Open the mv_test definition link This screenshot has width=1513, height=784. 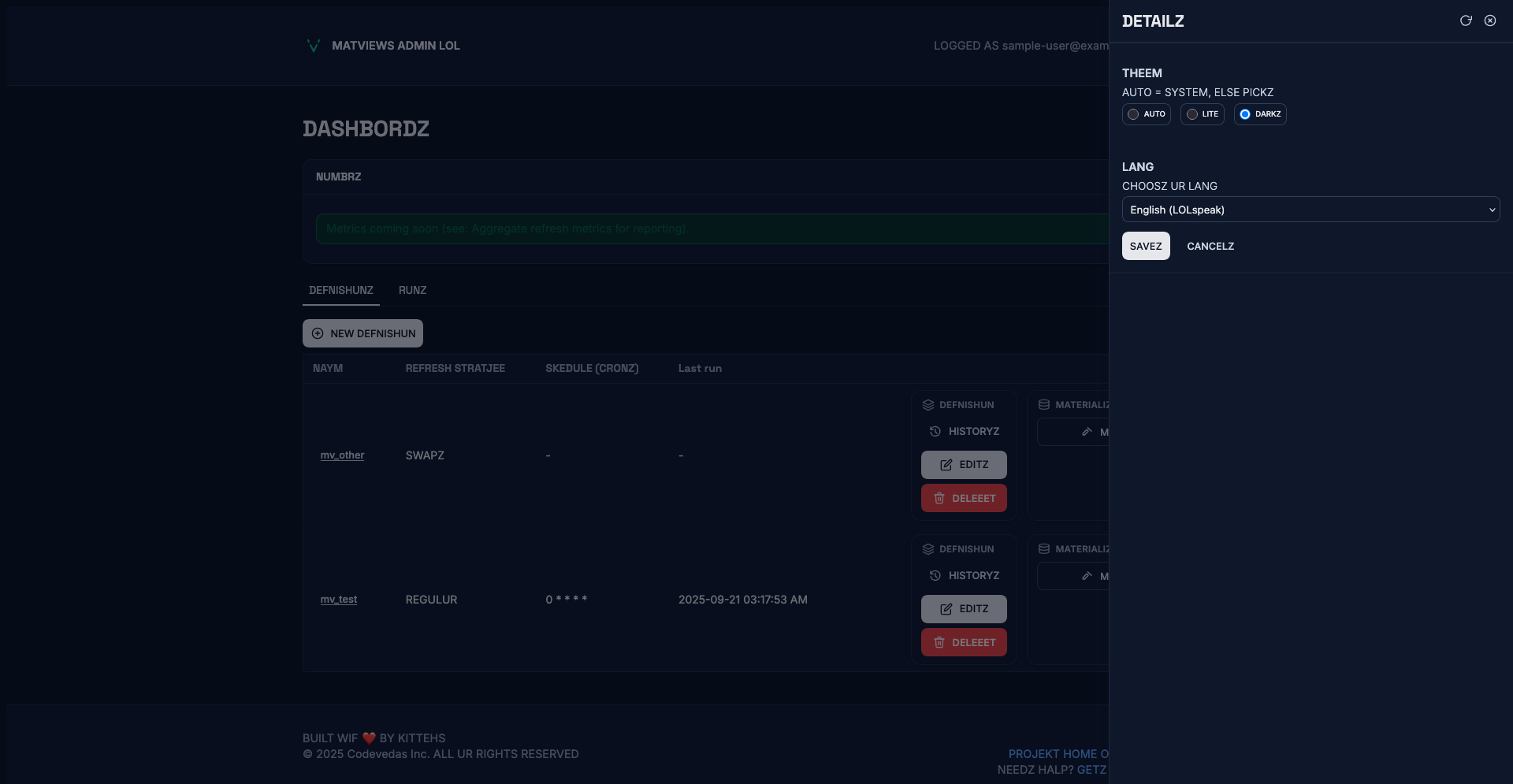(339, 600)
